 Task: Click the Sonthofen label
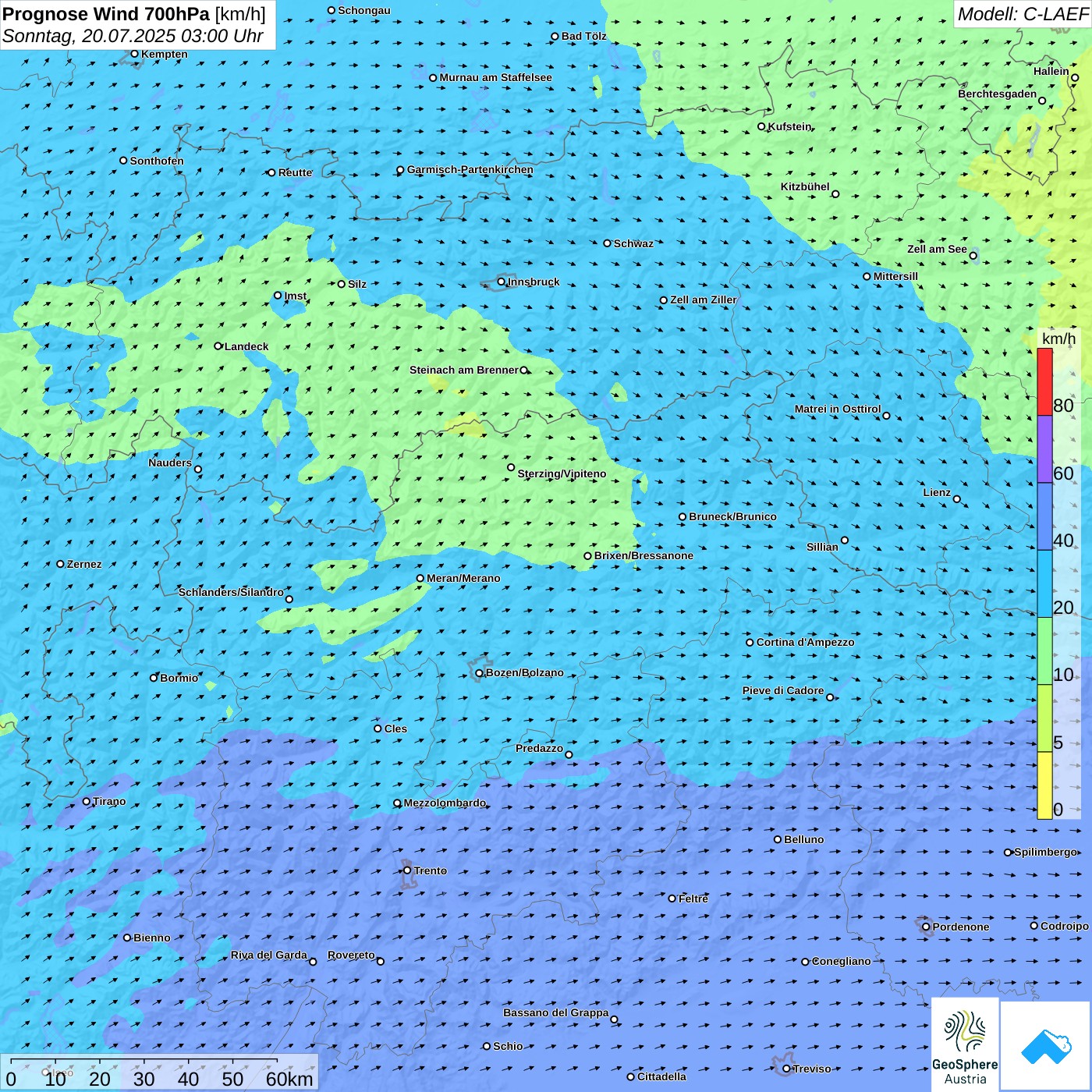(157, 161)
